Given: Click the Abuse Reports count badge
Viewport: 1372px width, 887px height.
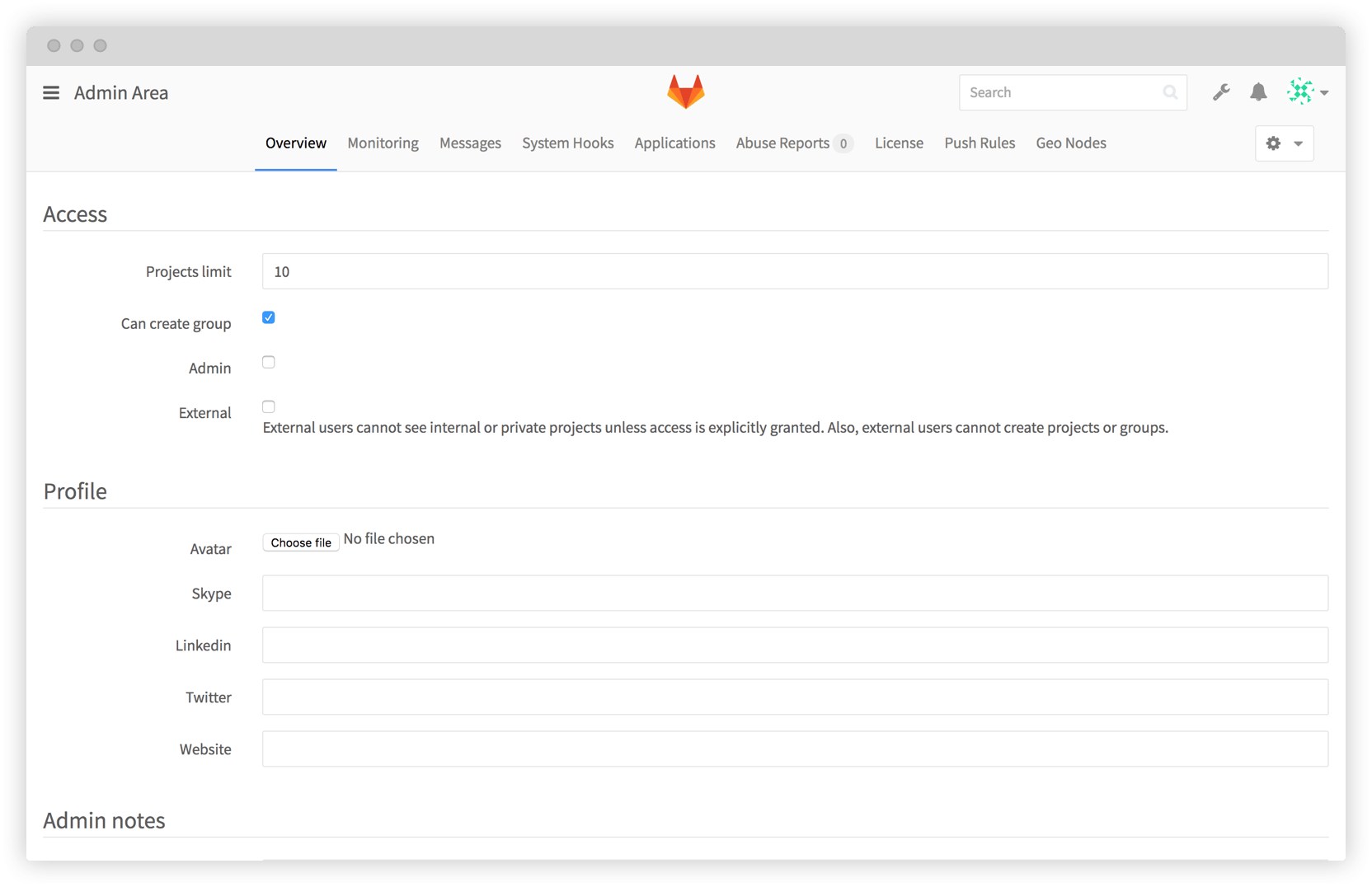Looking at the screenshot, I should [843, 143].
